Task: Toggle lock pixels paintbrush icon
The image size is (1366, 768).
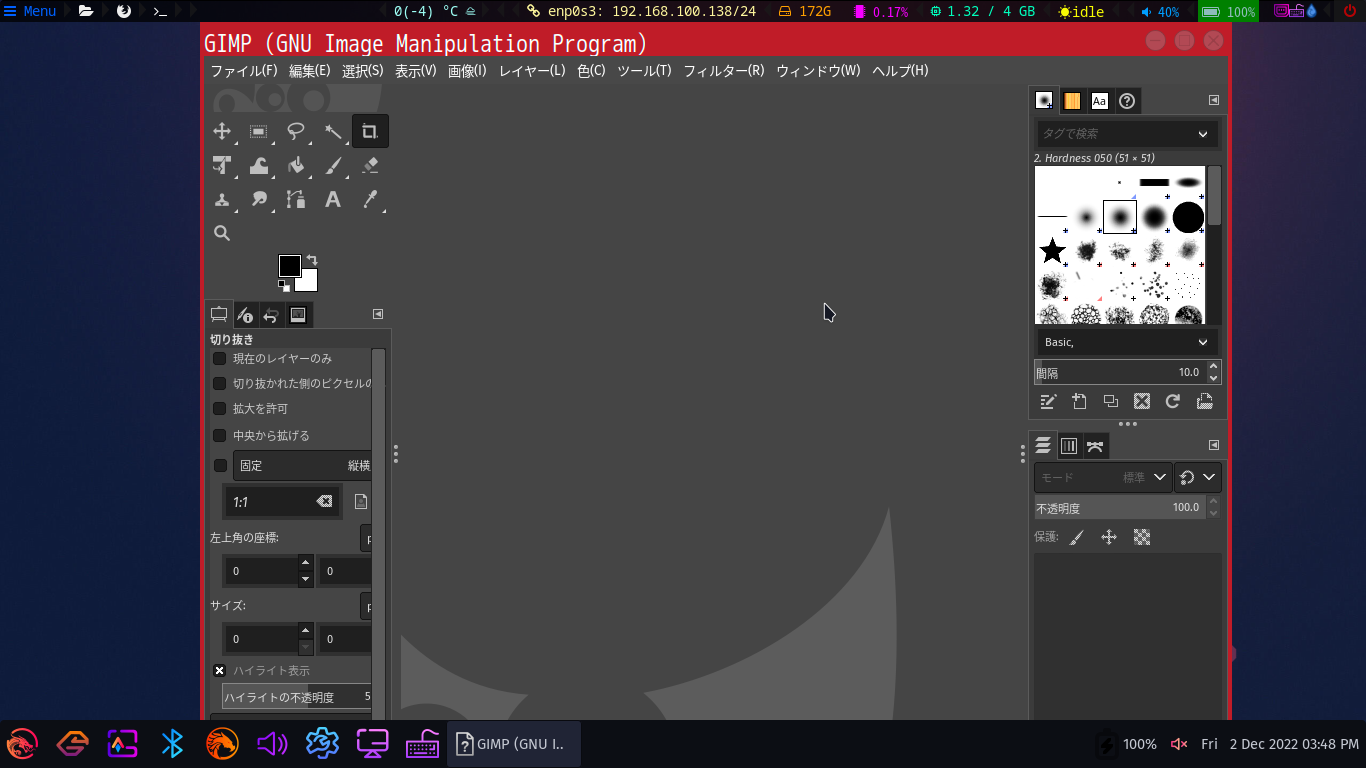Action: click(x=1077, y=537)
